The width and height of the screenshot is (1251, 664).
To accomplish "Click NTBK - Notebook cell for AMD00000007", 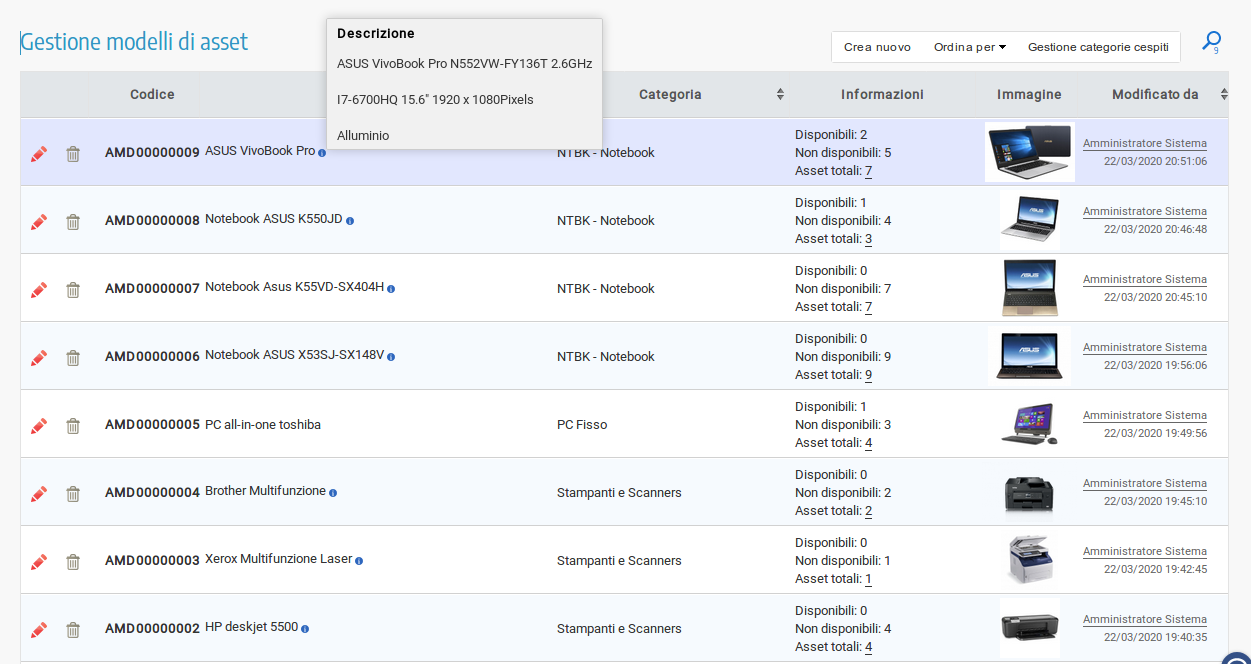I will pyautogui.click(x=606, y=289).
